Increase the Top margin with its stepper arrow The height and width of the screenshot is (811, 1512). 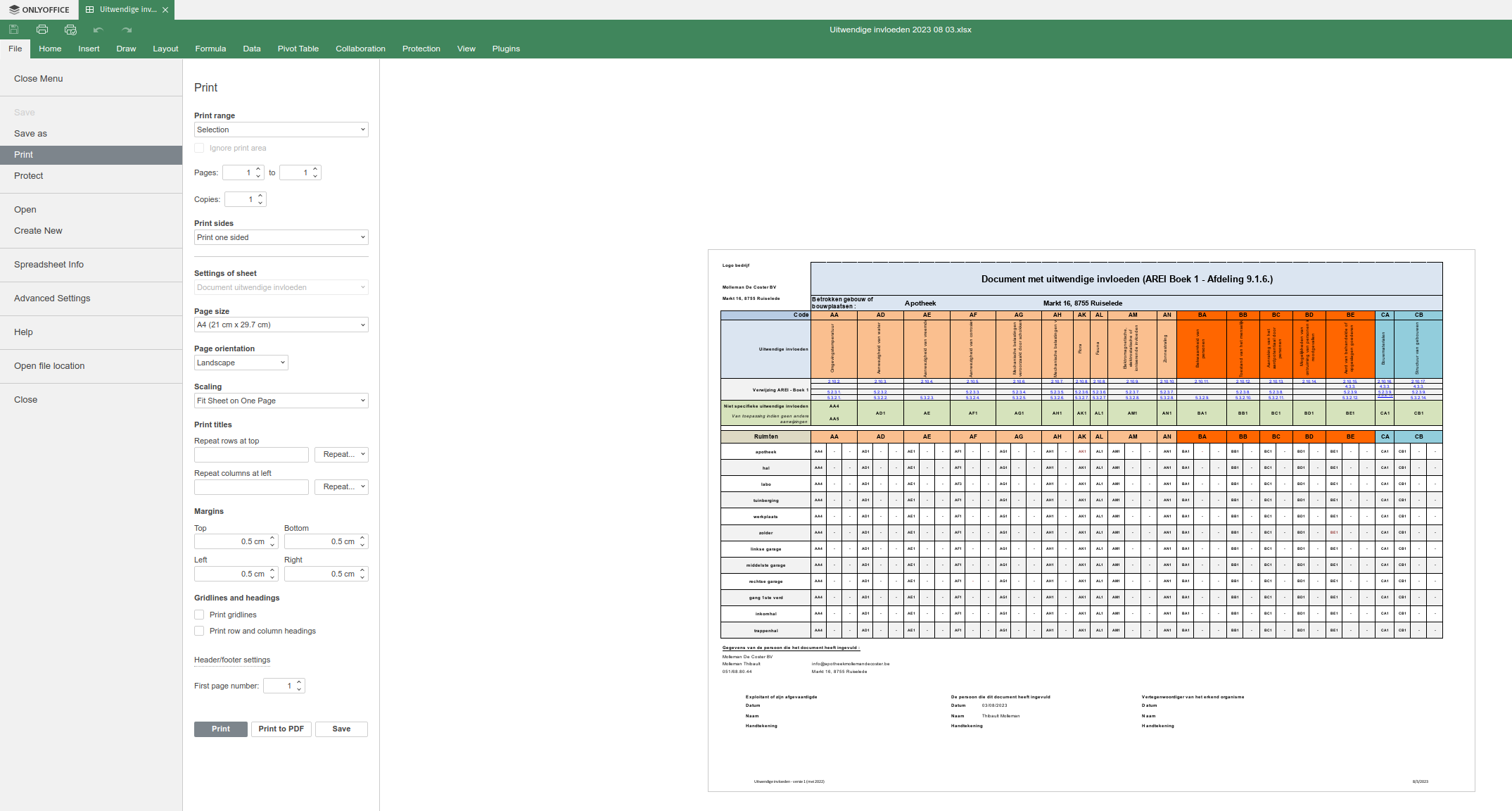pos(273,538)
